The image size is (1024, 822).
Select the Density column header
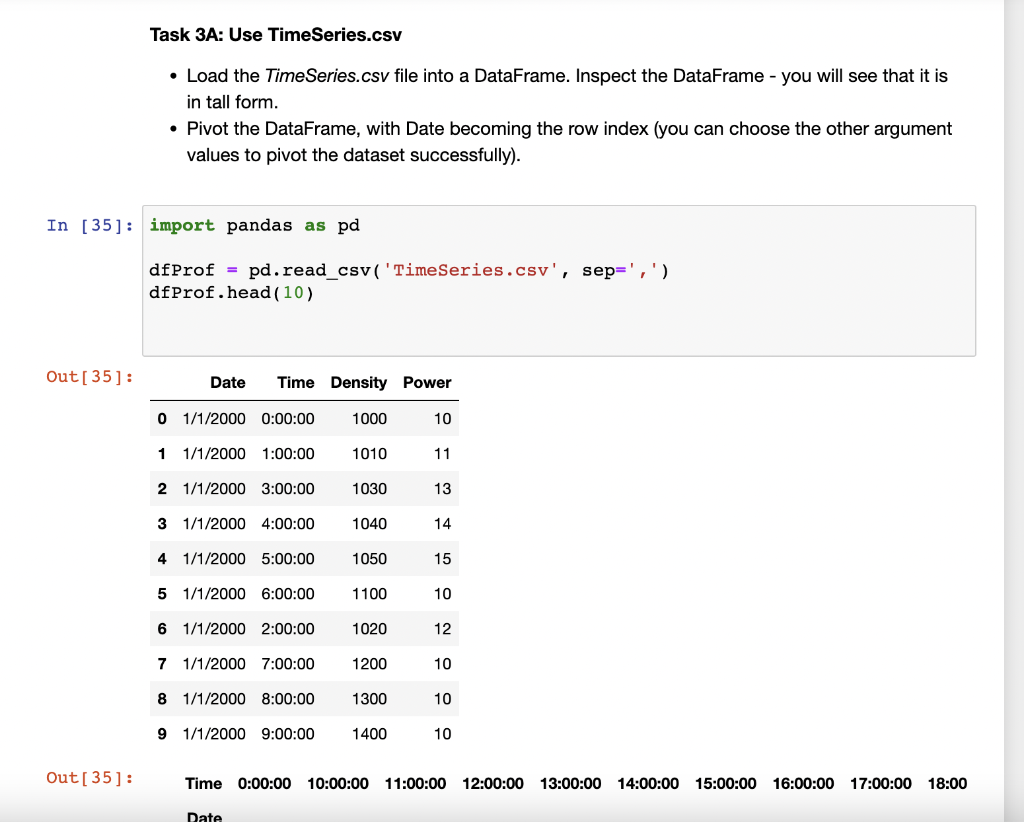(x=358, y=382)
